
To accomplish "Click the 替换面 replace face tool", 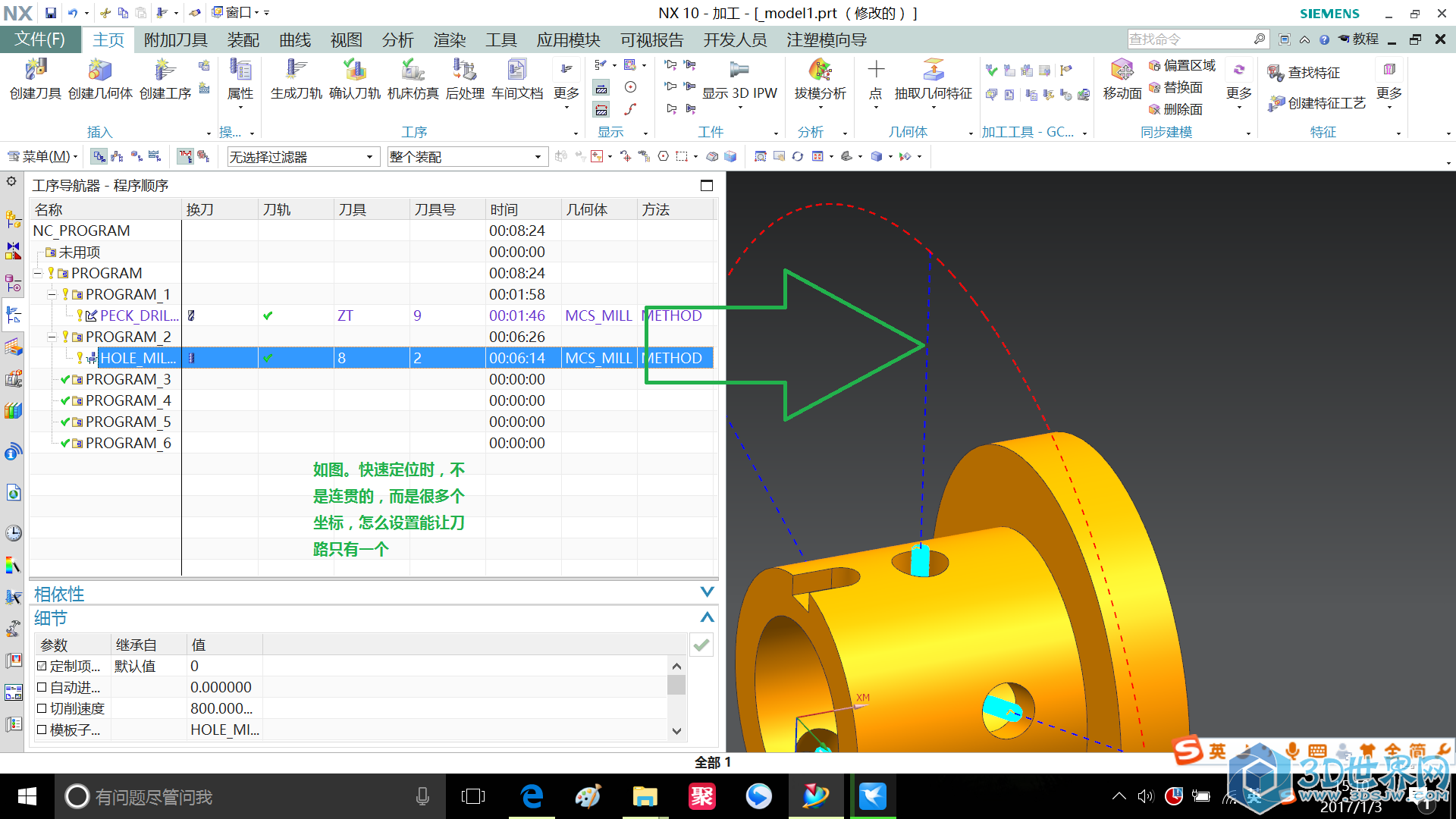I will click(x=1176, y=88).
